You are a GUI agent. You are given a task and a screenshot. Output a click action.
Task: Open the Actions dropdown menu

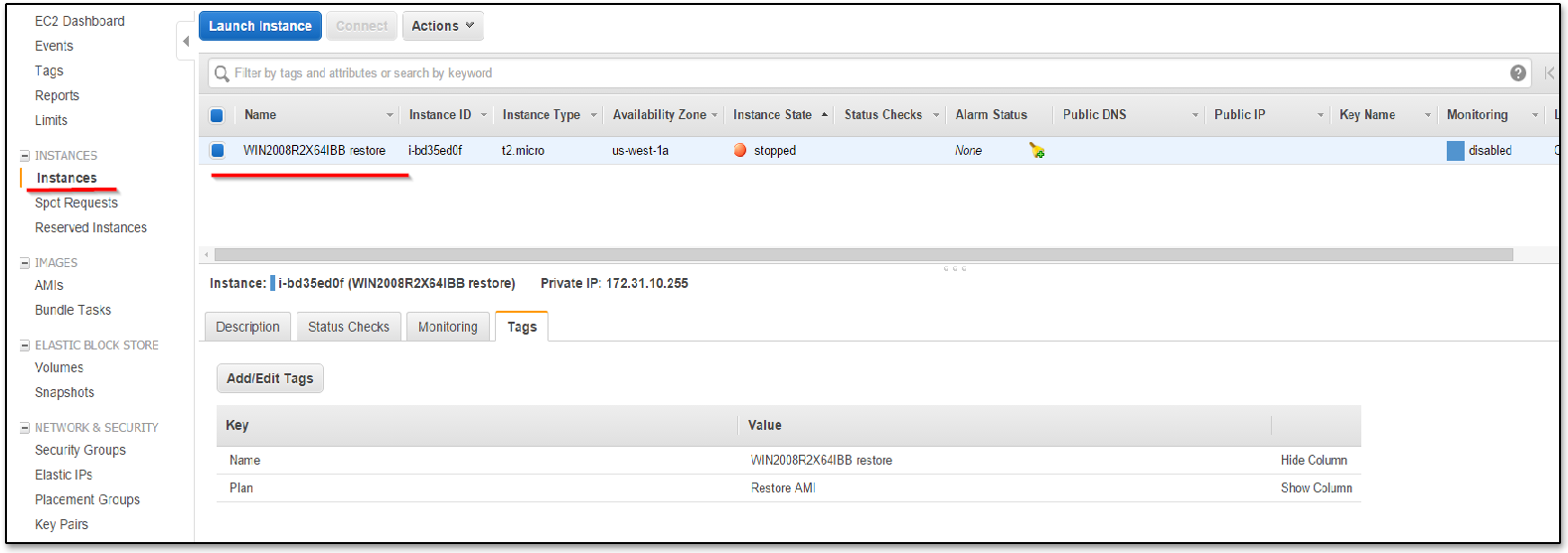(x=442, y=26)
